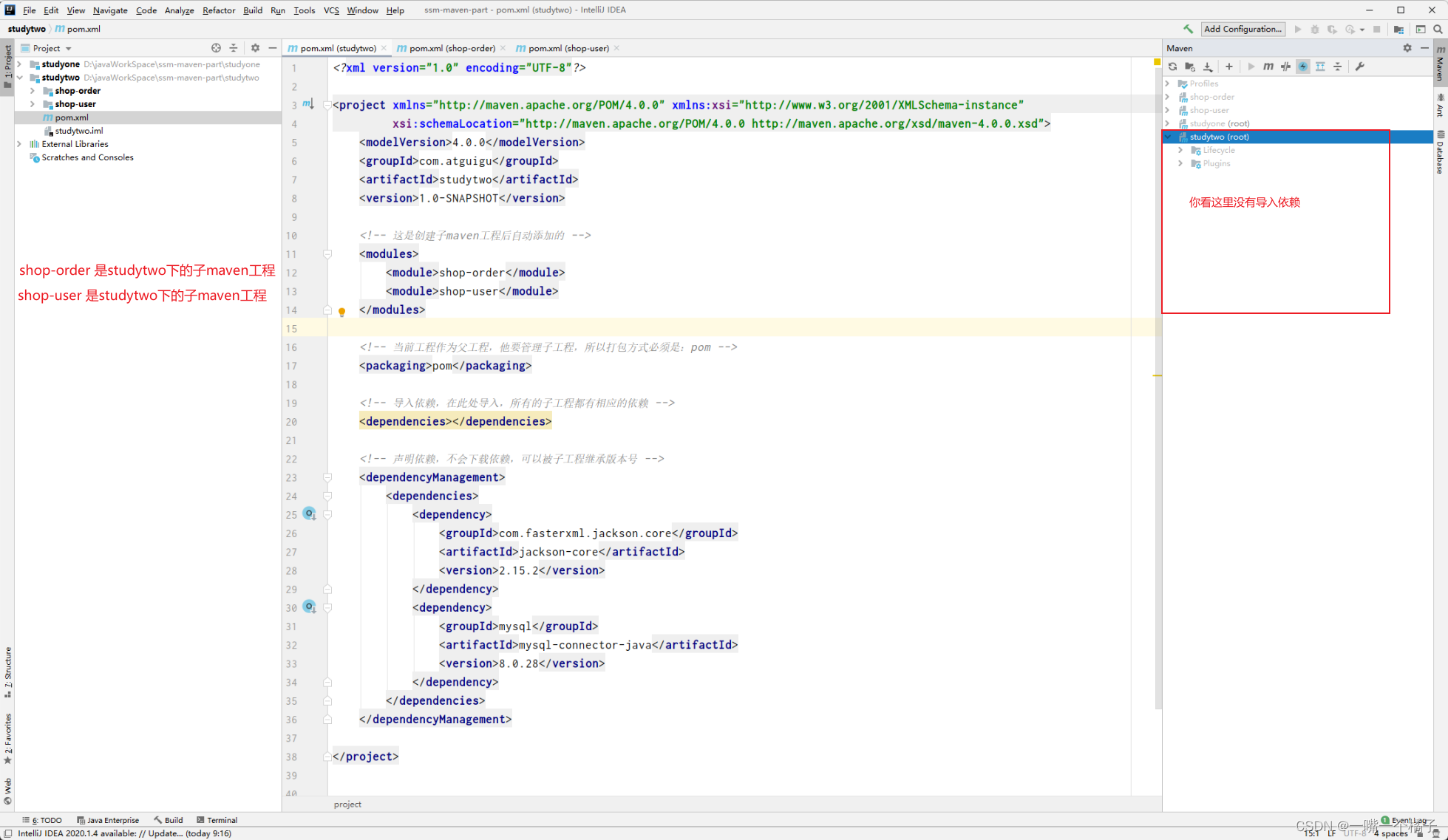Click gutter icon beside line 25

coord(309,513)
